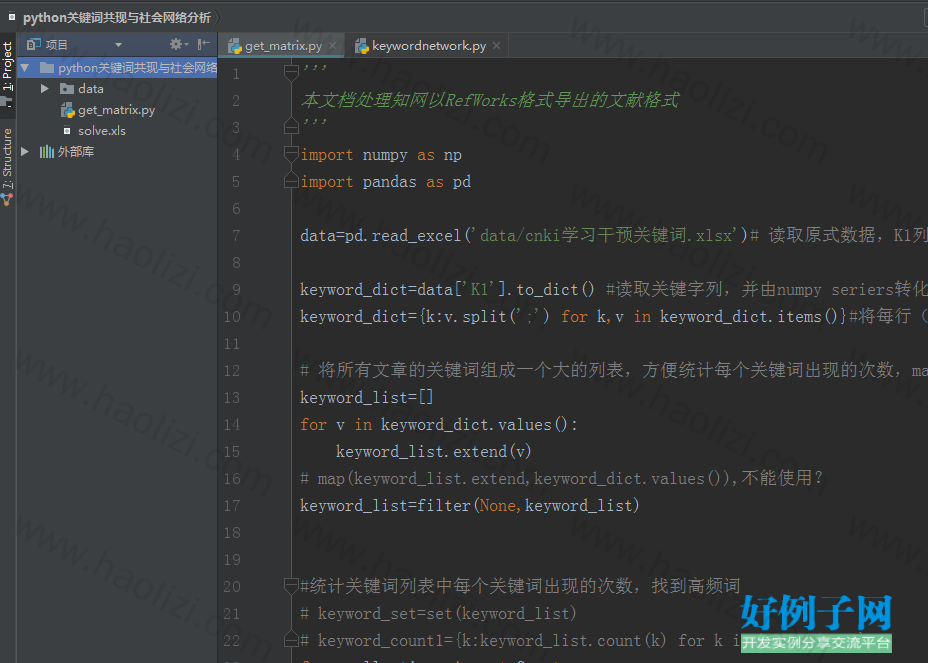Click the data=pd.read_excel line

[614, 236]
